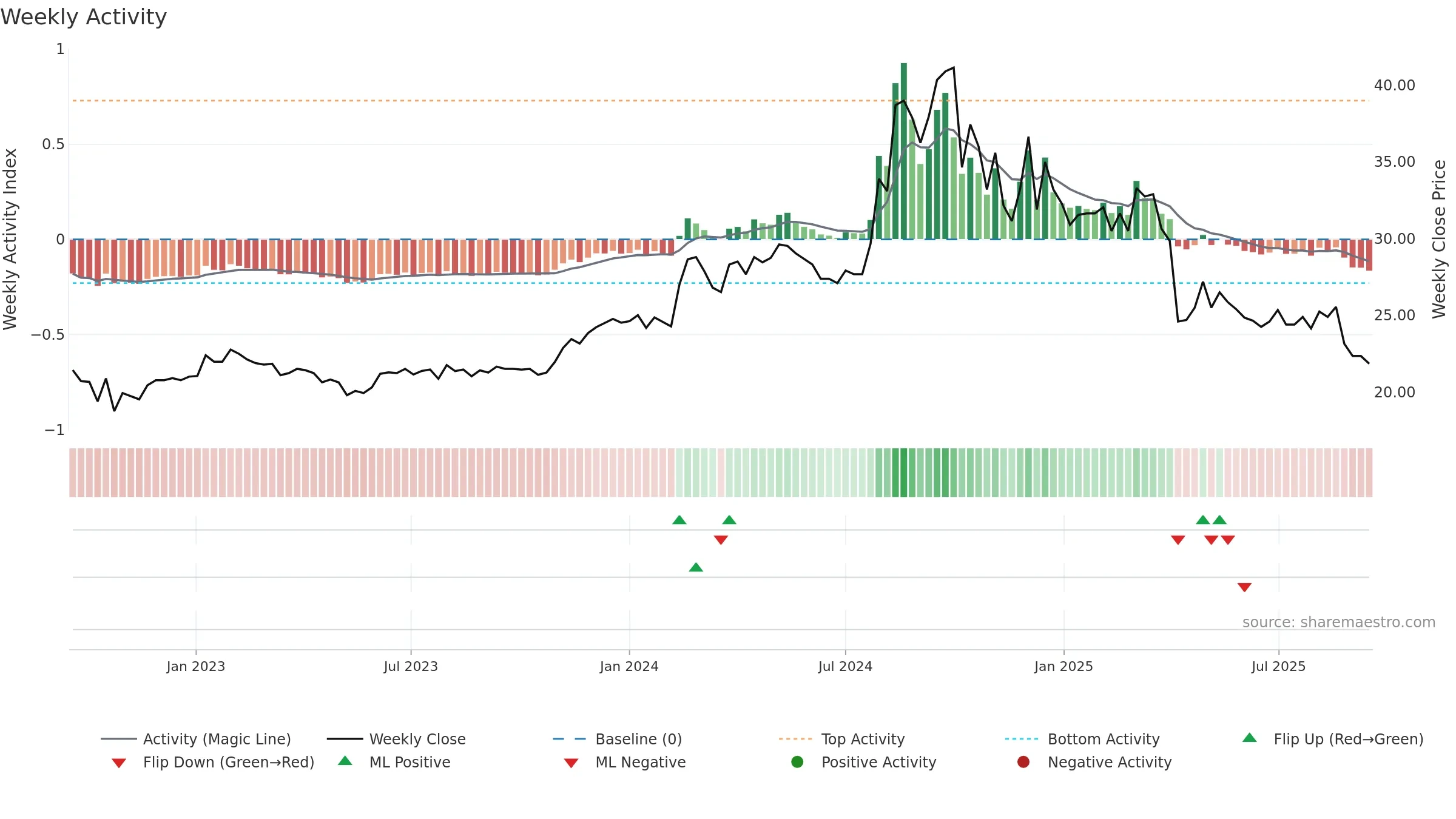Click the tallest dark green activity bar
Viewport: 1456px width, 819px height.
904,151
